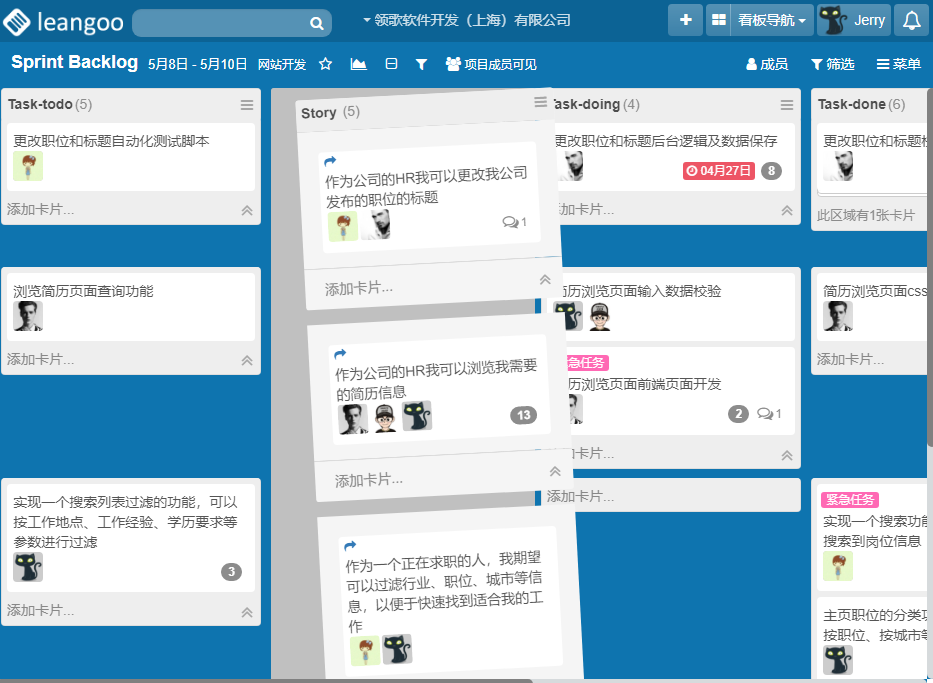This screenshot has height=683, width=933.
Task: Click the pink 紧急任务 label in Task-done
Action: (849, 500)
